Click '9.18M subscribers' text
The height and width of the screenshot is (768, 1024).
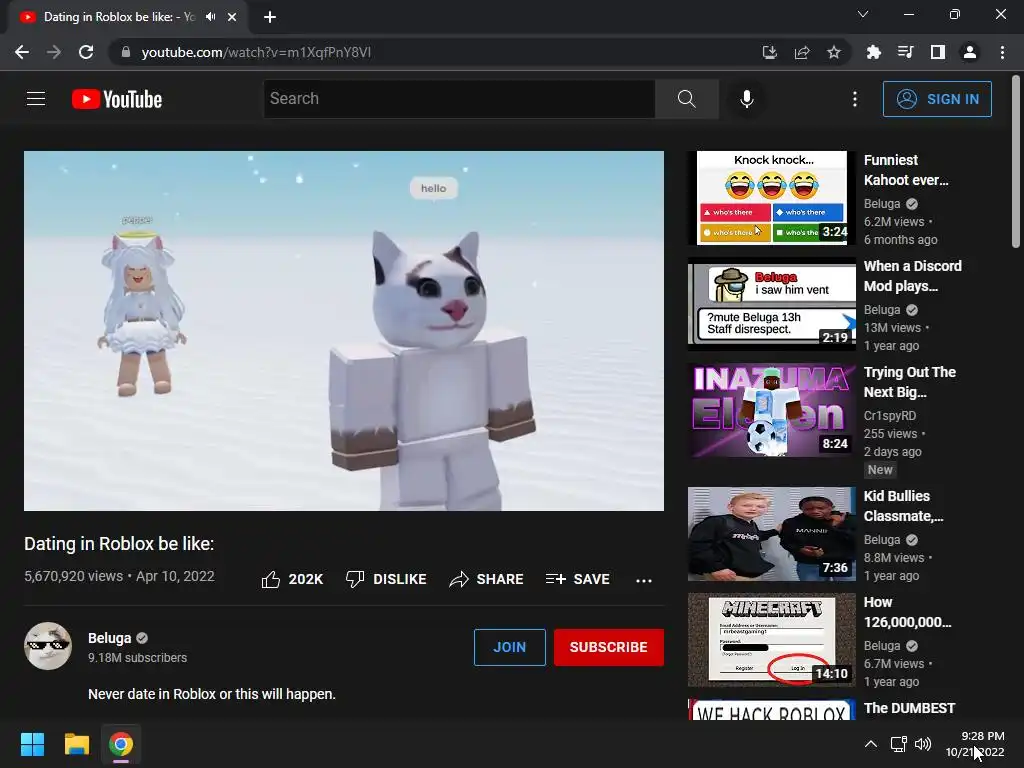pyautogui.click(x=137, y=658)
